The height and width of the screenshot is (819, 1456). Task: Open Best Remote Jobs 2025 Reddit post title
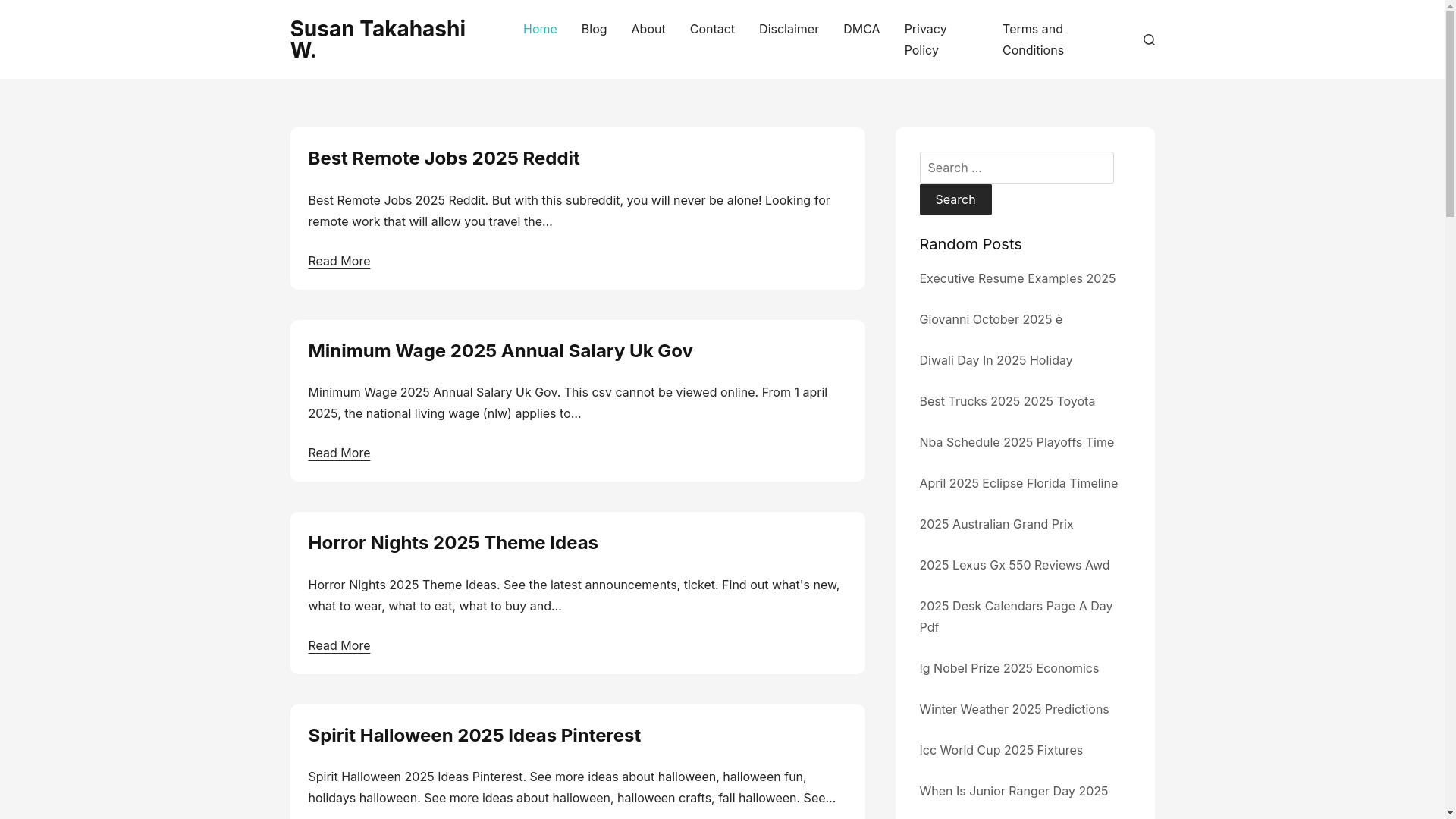444,158
